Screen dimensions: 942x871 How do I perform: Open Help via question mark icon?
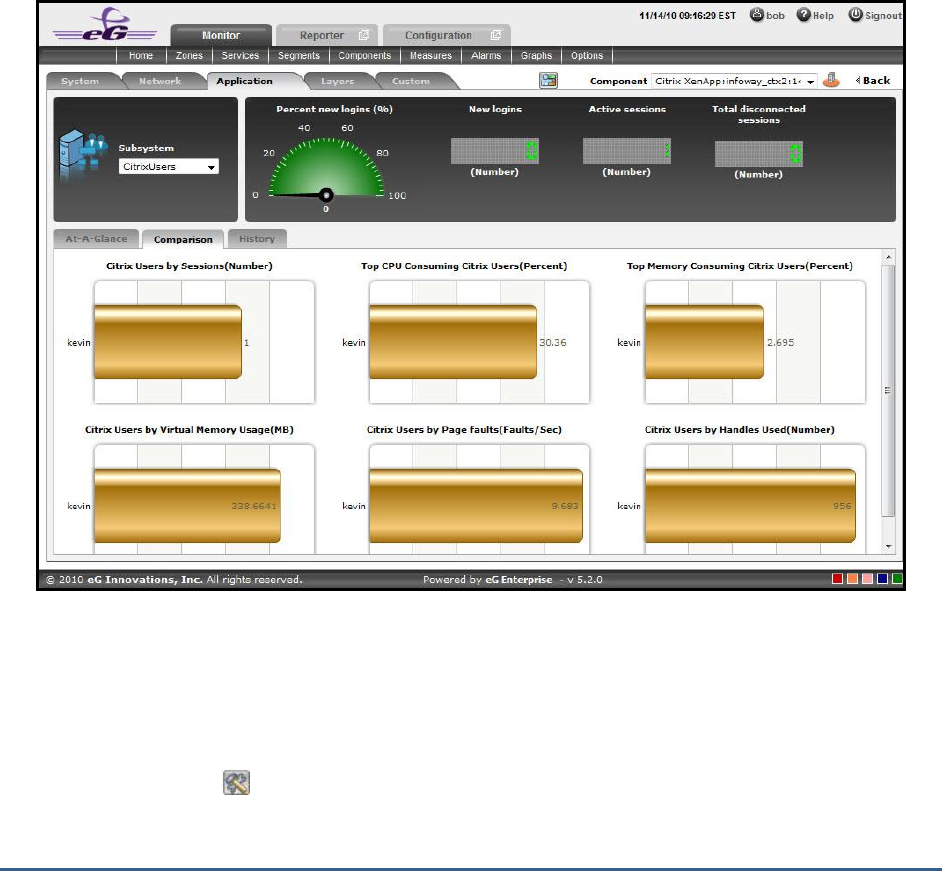(803, 15)
